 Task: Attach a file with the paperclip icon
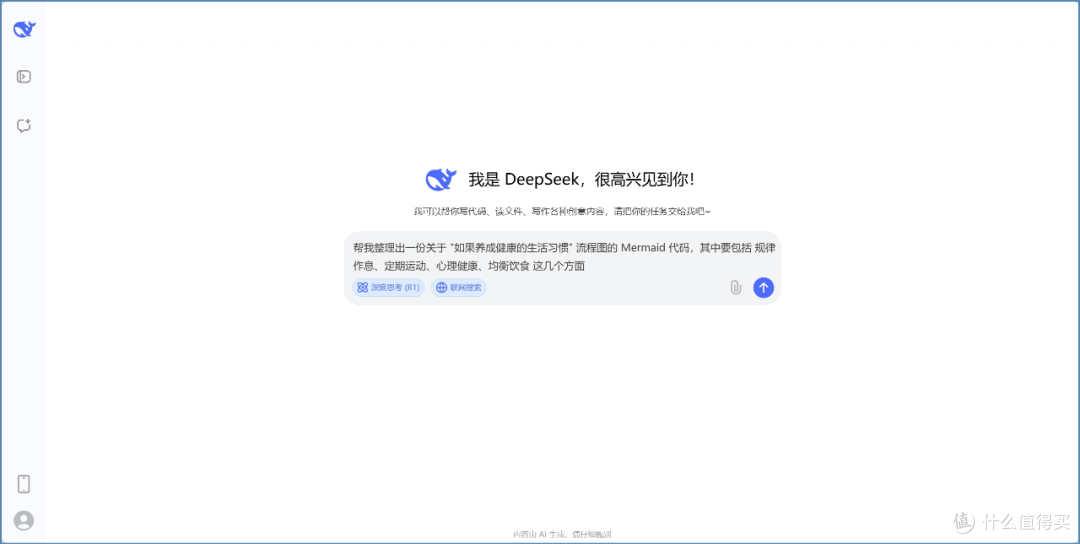(736, 288)
